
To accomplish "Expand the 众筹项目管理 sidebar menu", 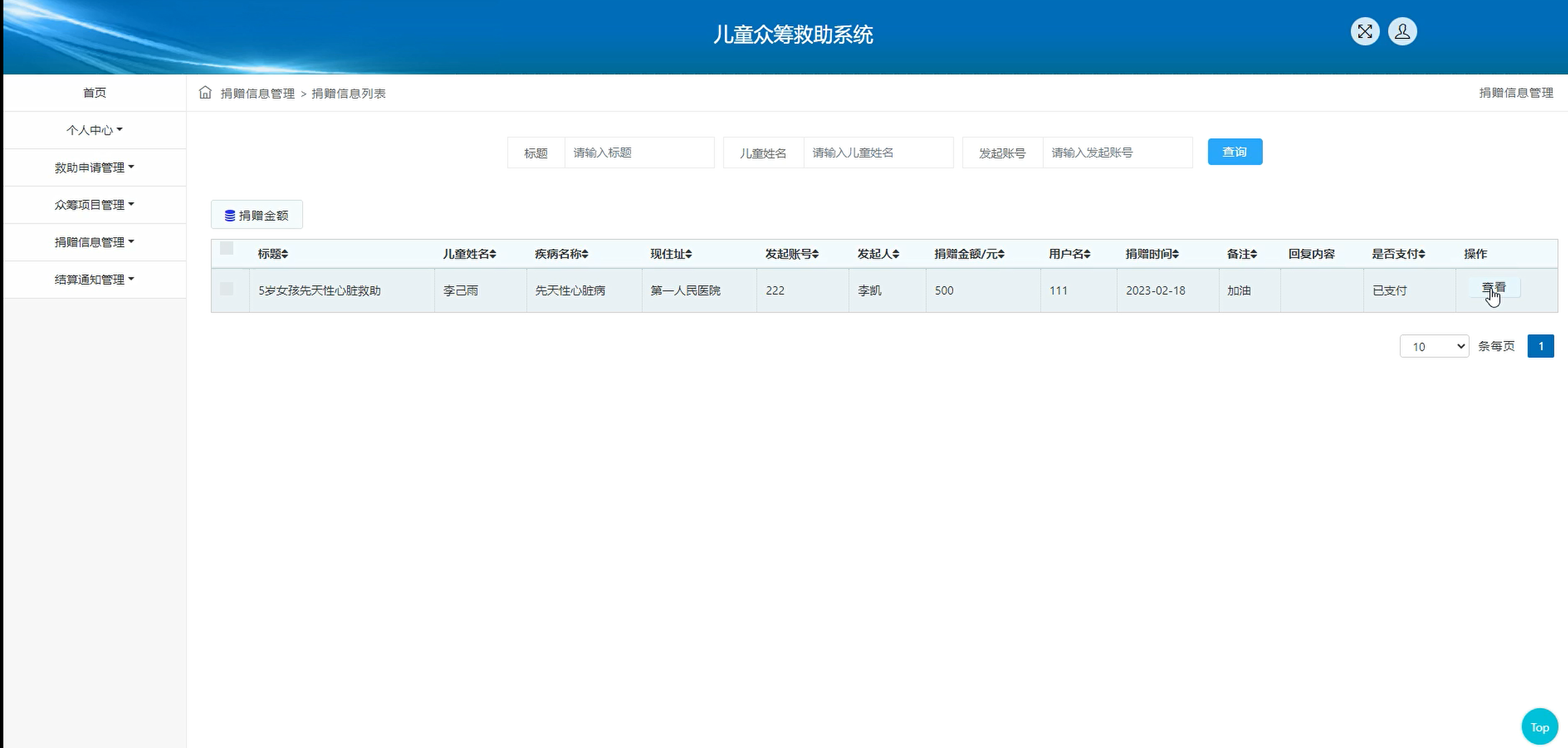I will [x=94, y=205].
